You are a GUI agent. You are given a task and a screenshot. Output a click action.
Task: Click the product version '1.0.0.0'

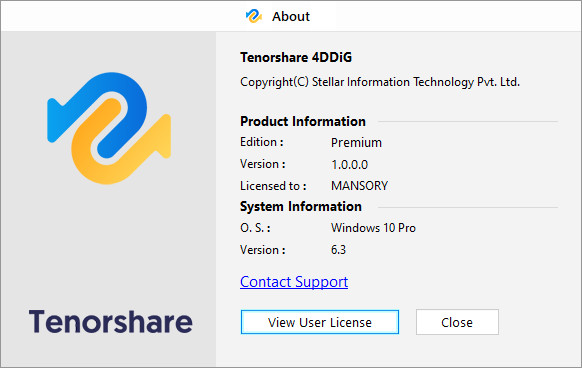(x=349, y=165)
